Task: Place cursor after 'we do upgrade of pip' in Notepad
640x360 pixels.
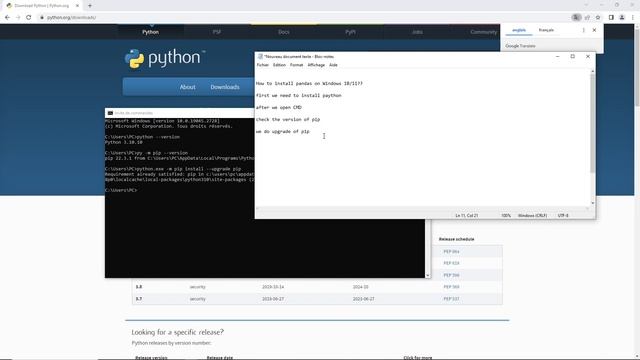Action: click(x=311, y=131)
